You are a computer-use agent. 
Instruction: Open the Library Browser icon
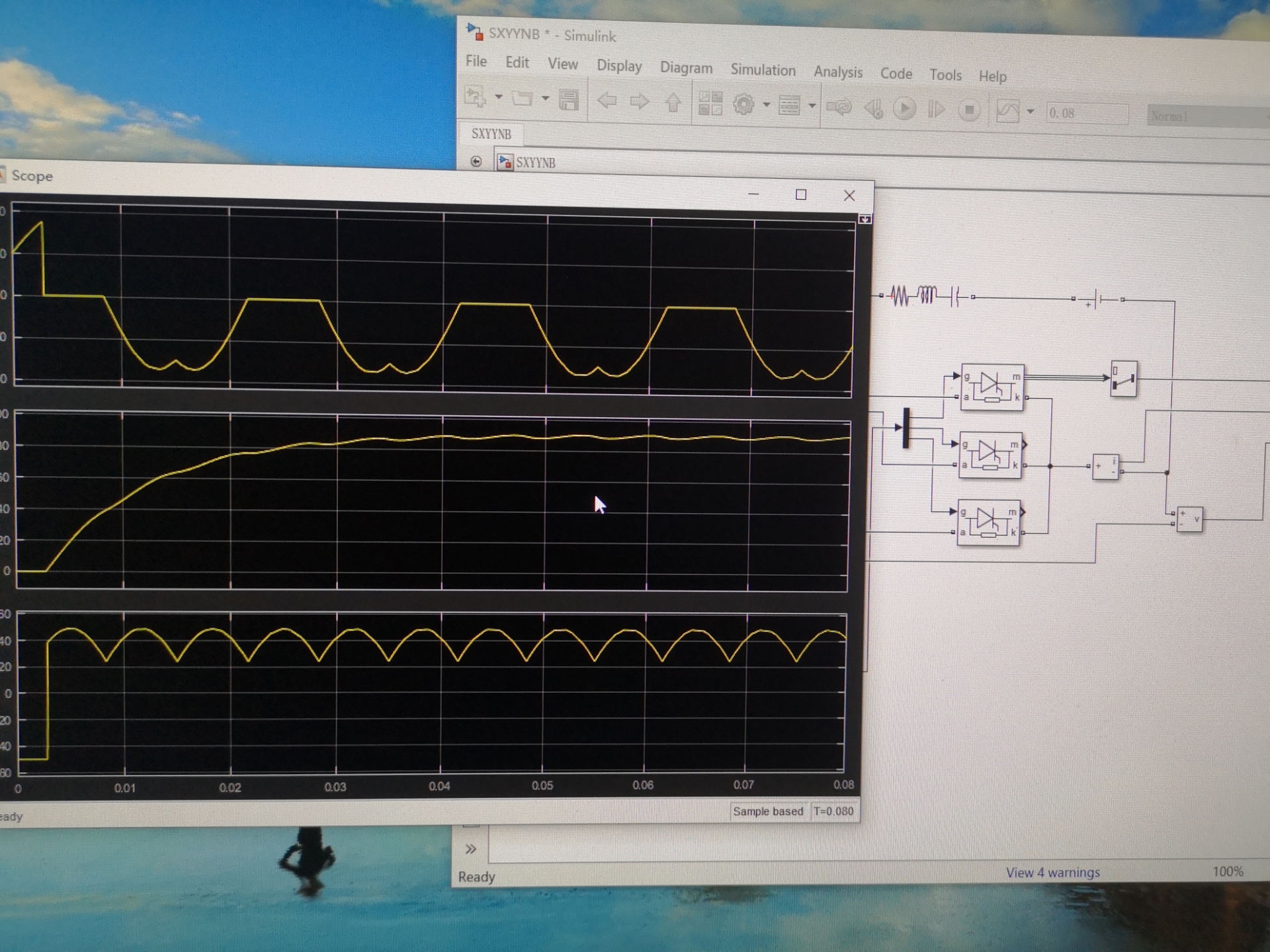[710, 104]
